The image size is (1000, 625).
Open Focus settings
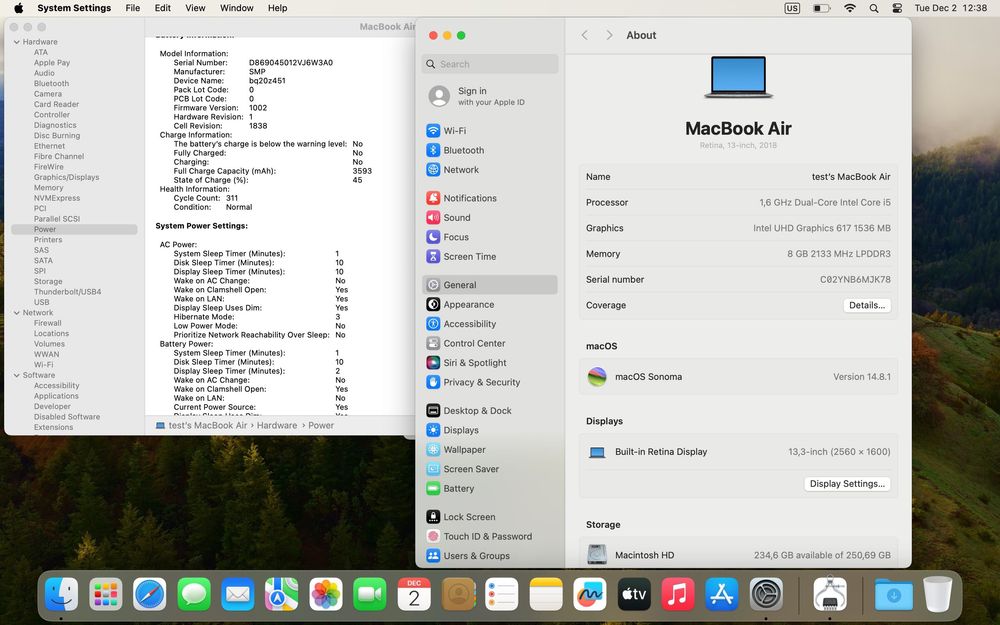(489, 237)
